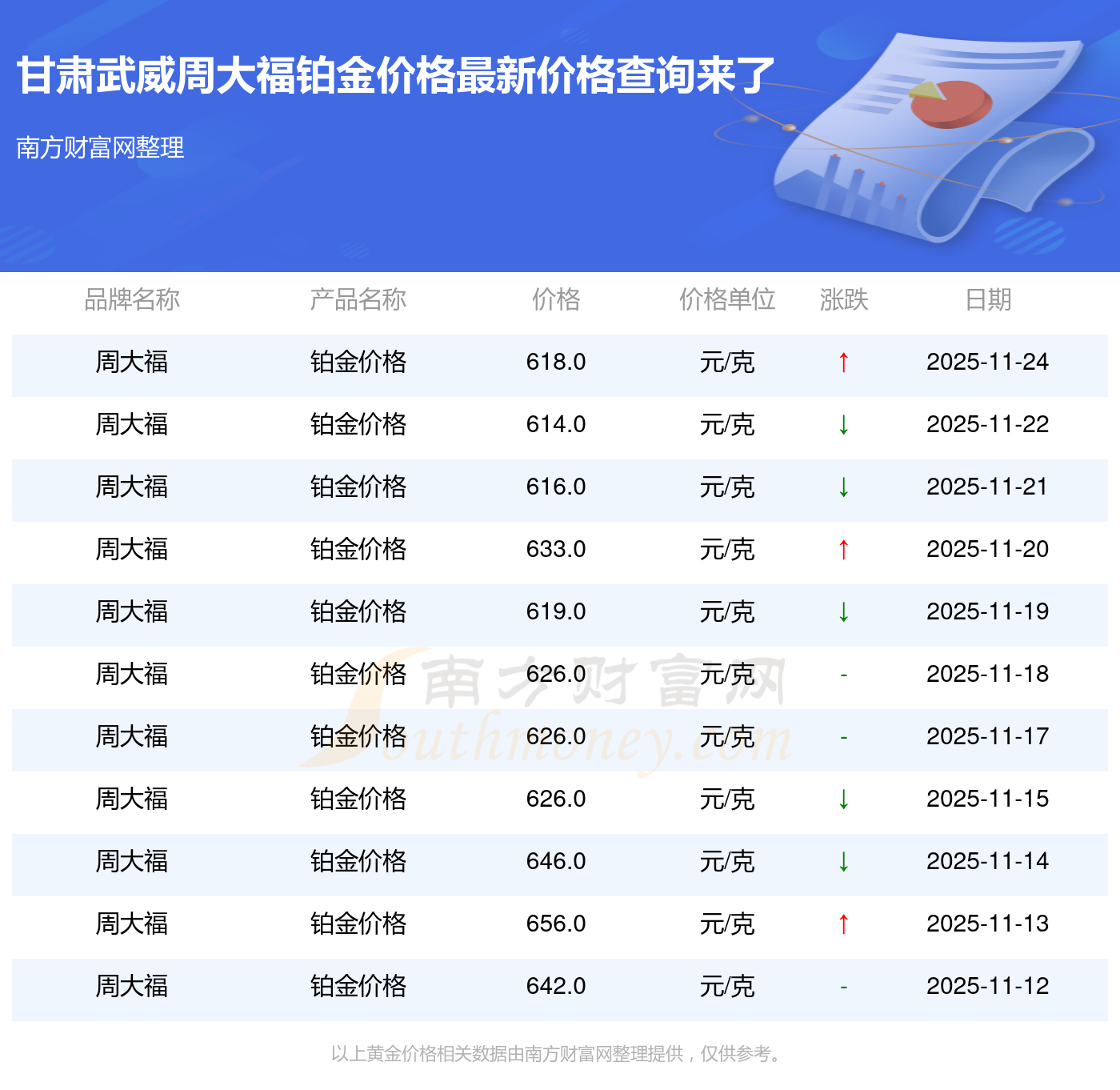Click the red pie chart illustration in the banner
Viewport: 1120px width, 1090px height.
pyautogui.click(x=952, y=104)
